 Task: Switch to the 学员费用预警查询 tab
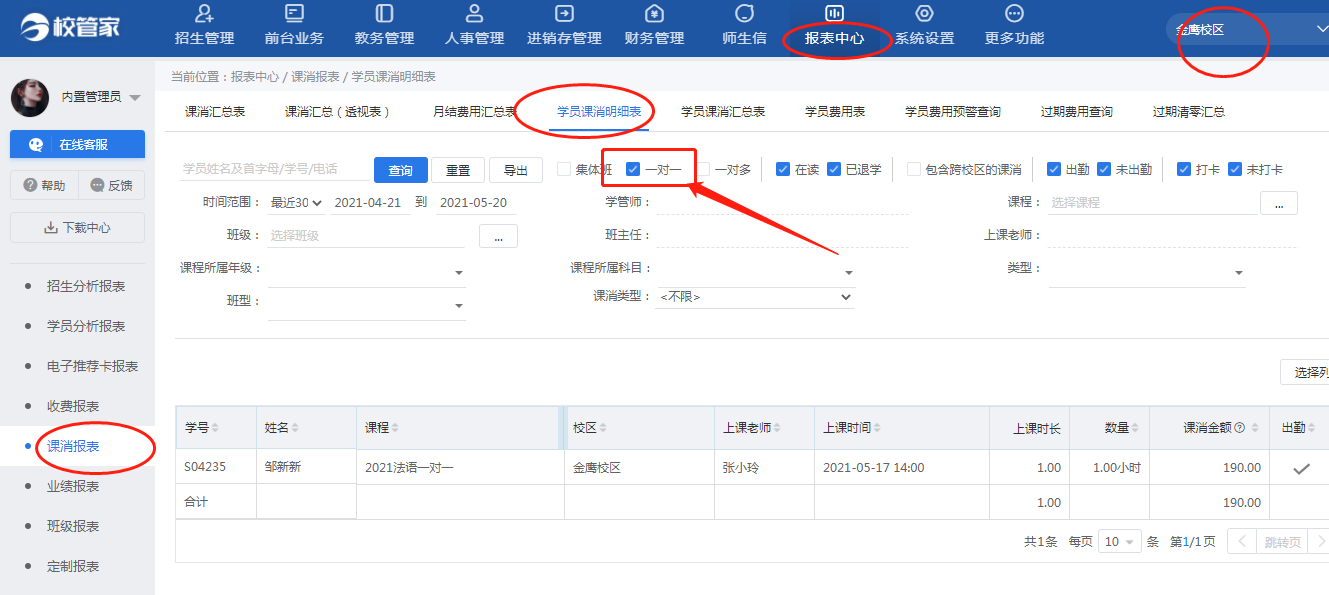coord(952,112)
